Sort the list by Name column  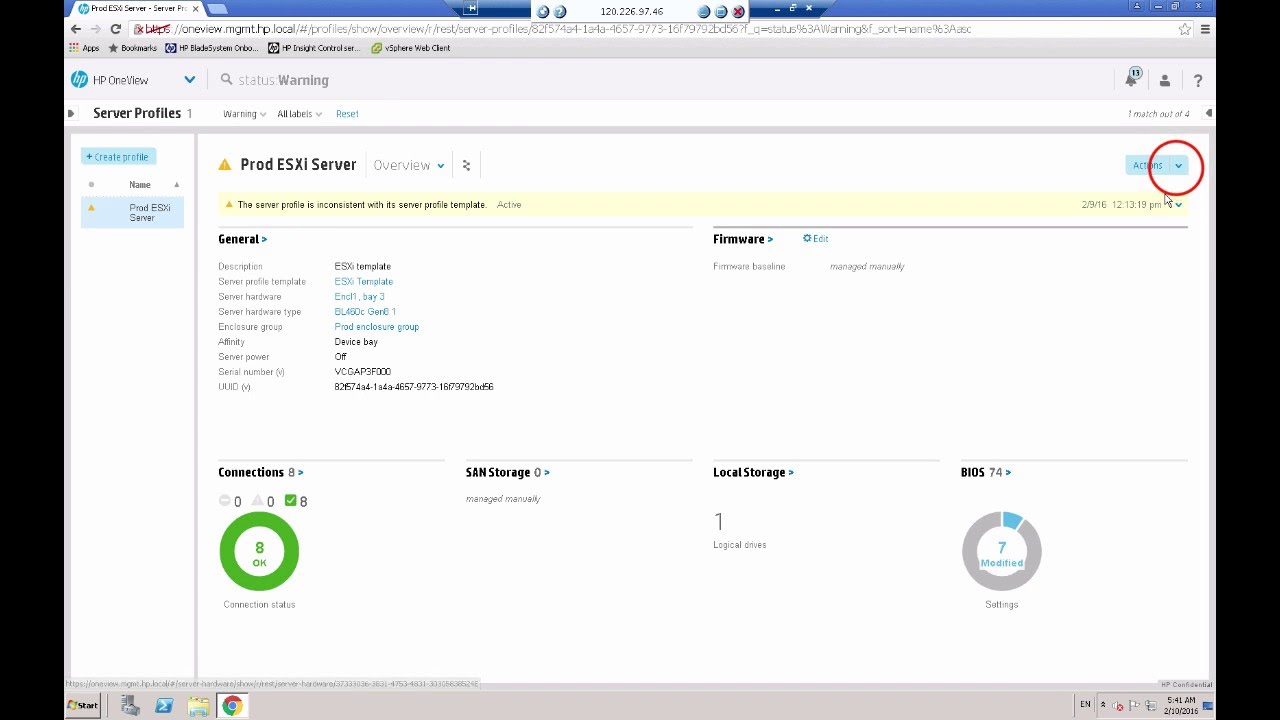click(140, 185)
